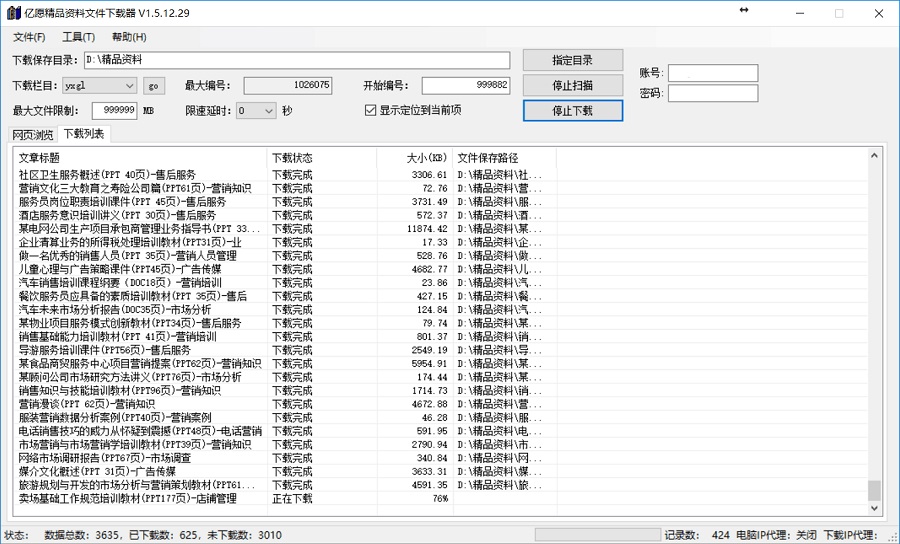Click the 开始编号 number field

point(465,86)
